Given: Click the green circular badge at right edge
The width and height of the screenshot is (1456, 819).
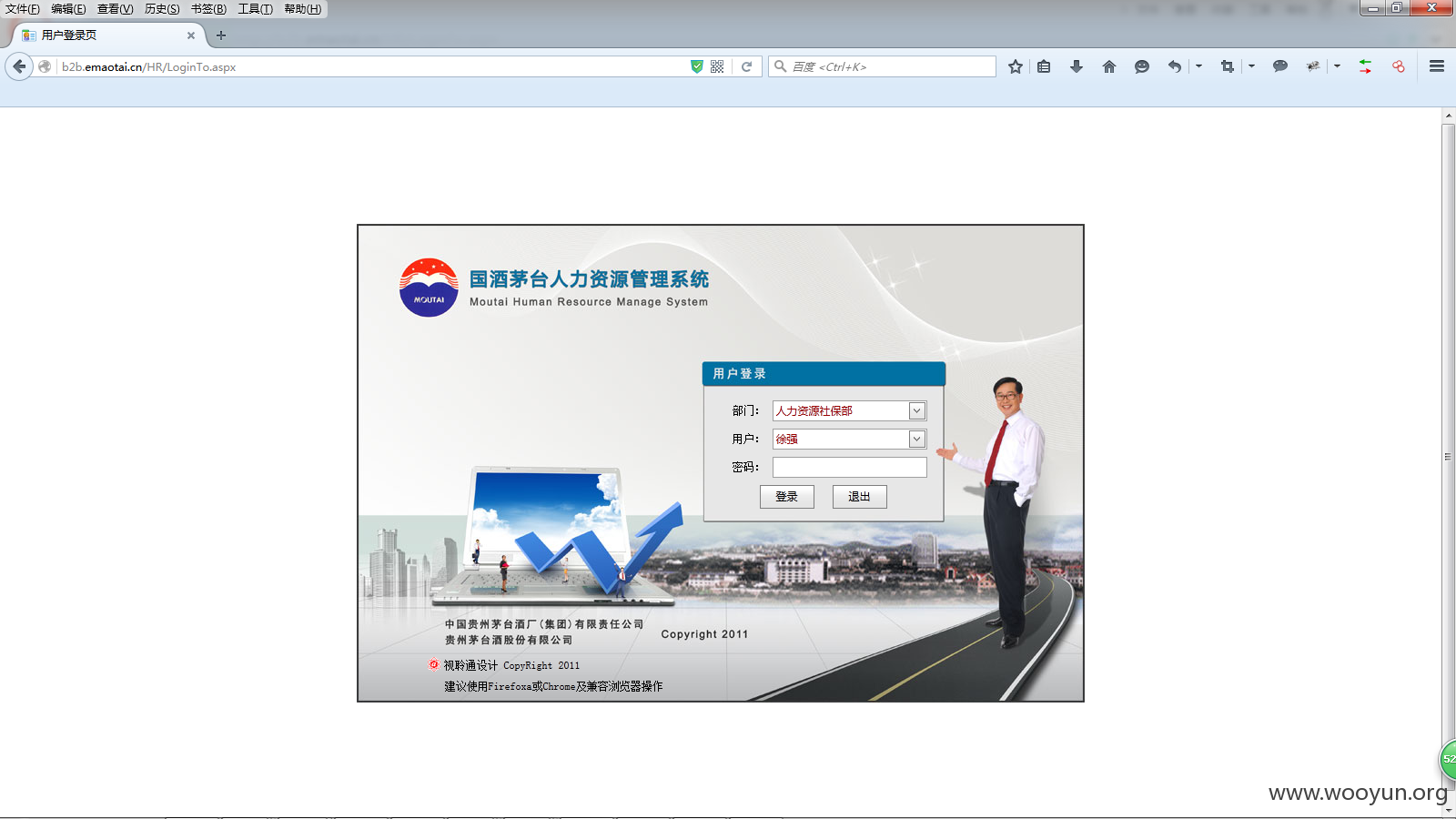Looking at the screenshot, I should pyautogui.click(x=1448, y=759).
